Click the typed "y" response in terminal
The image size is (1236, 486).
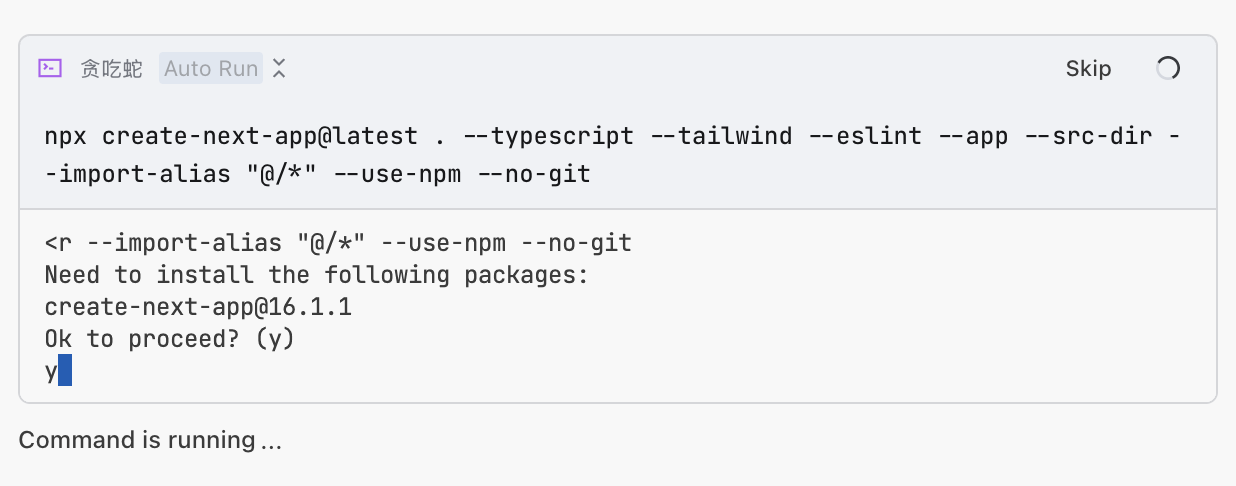coord(51,371)
